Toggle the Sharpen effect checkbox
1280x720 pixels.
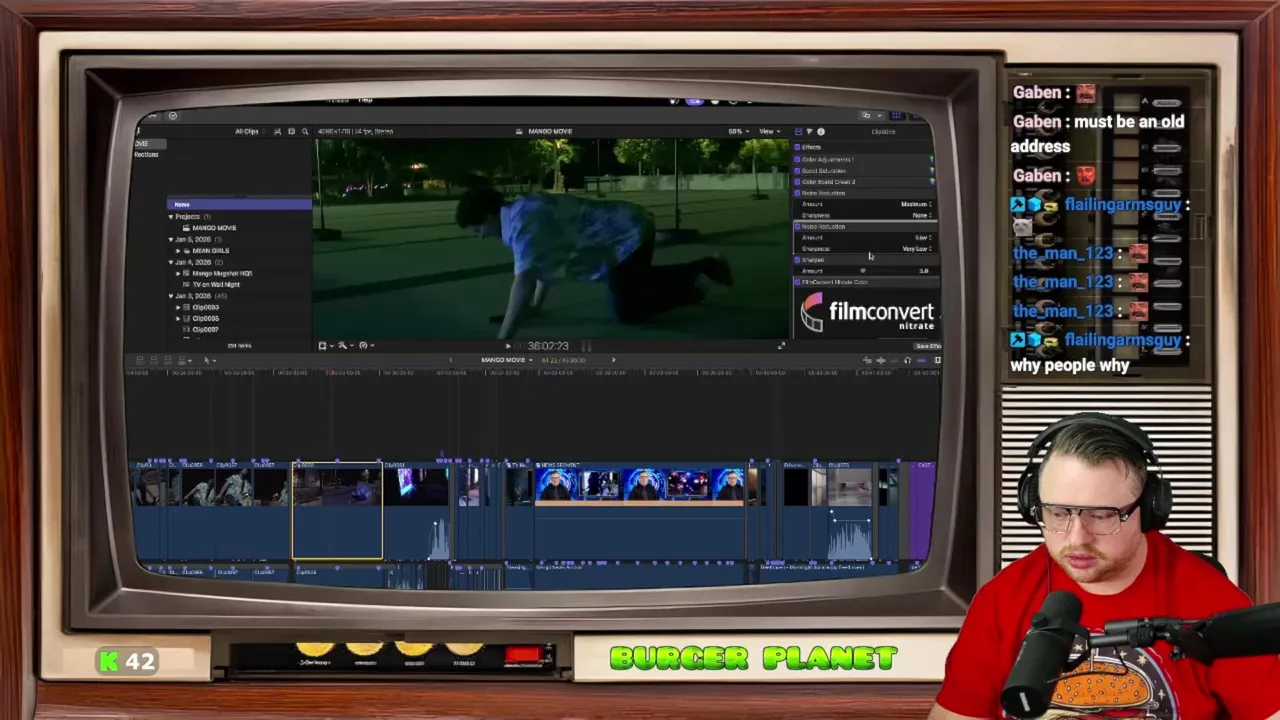[x=797, y=260]
